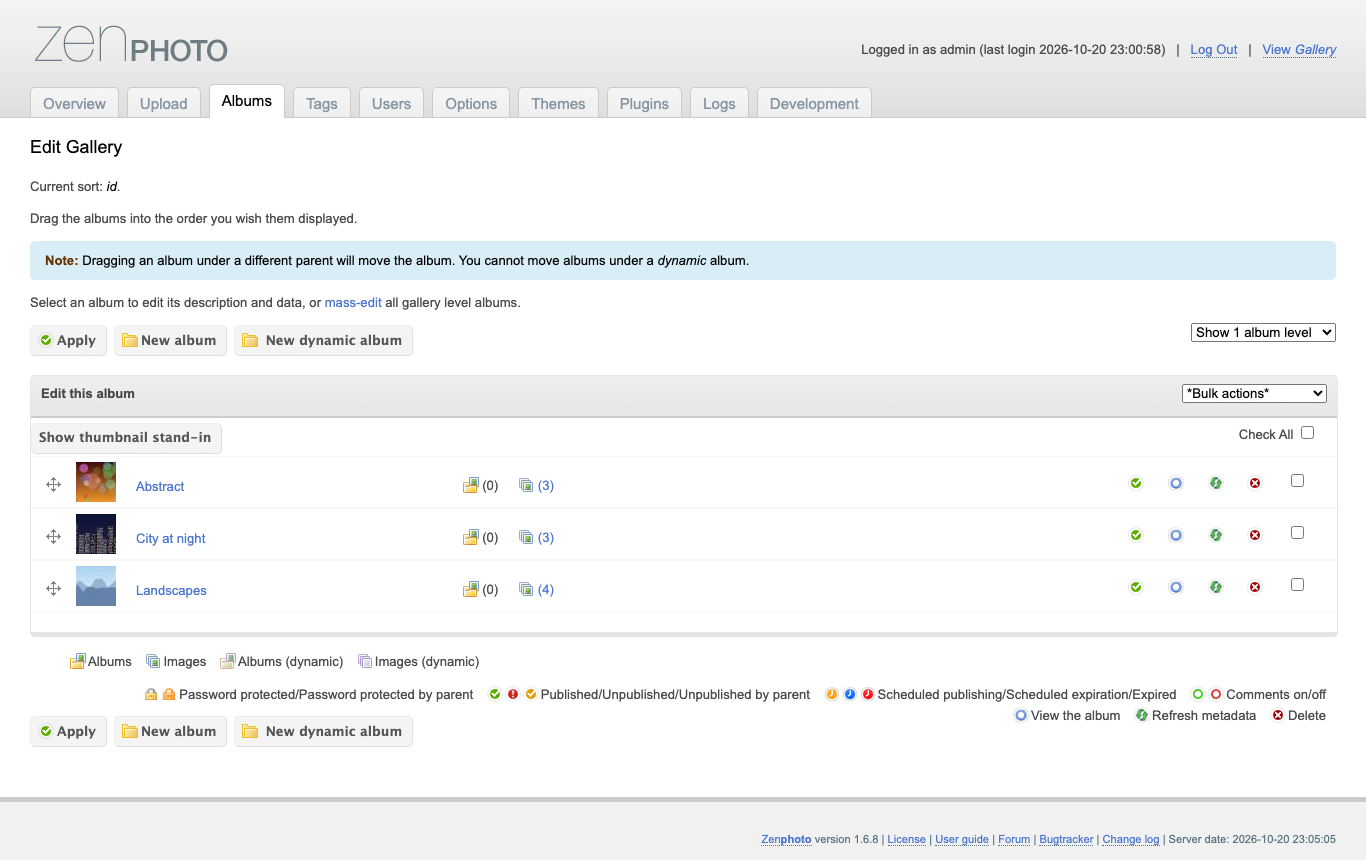Screen dimensions: 1366x860
Task: Open the Show 1 album level dropdown
Action: click(1264, 332)
